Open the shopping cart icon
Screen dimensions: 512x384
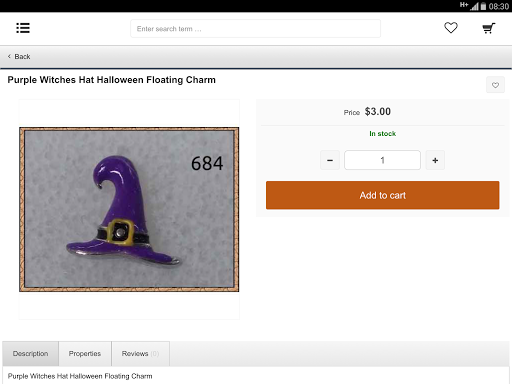tap(489, 28)
